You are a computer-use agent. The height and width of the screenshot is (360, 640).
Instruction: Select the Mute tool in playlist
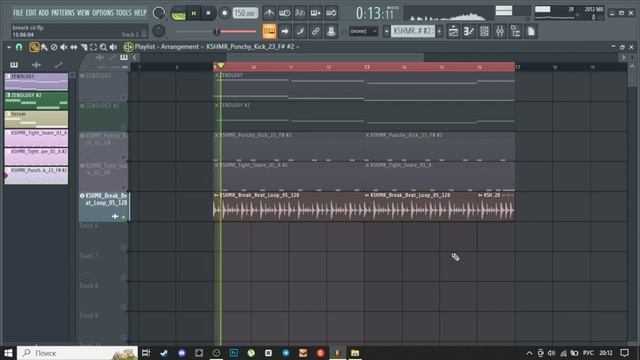coord(64,47)
